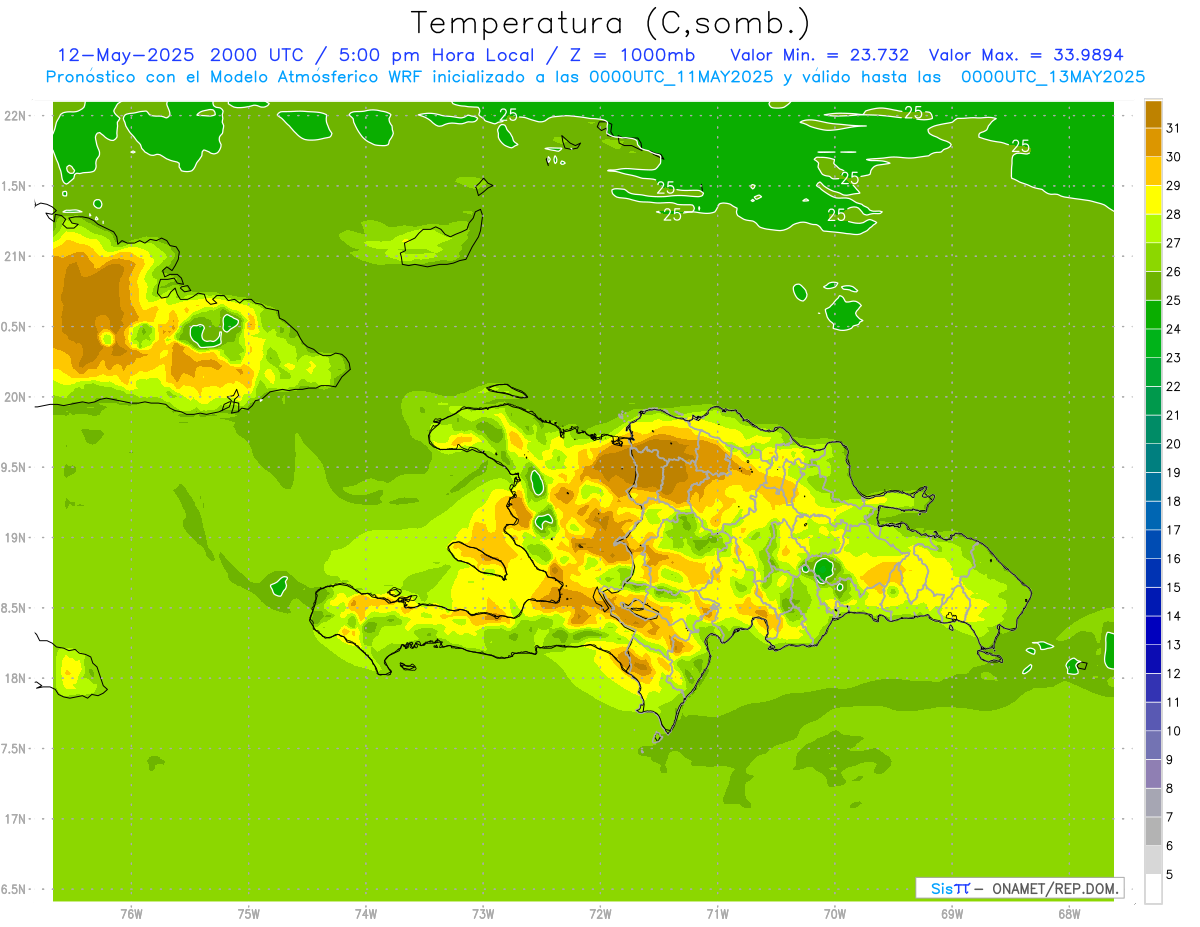Click the "0.5N" latitude tick label
The width and height of the screenshot is (1200, 927).
[x=14, y=326]
